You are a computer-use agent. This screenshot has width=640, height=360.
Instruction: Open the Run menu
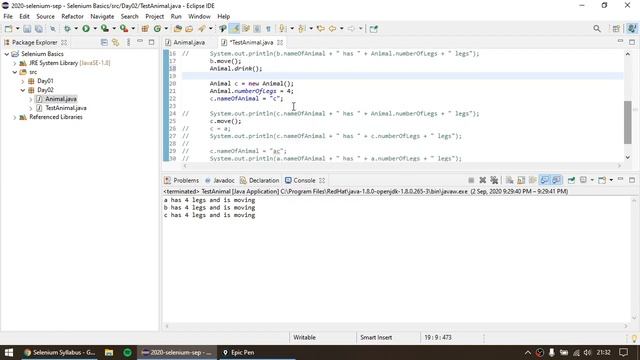pos(176,16)
